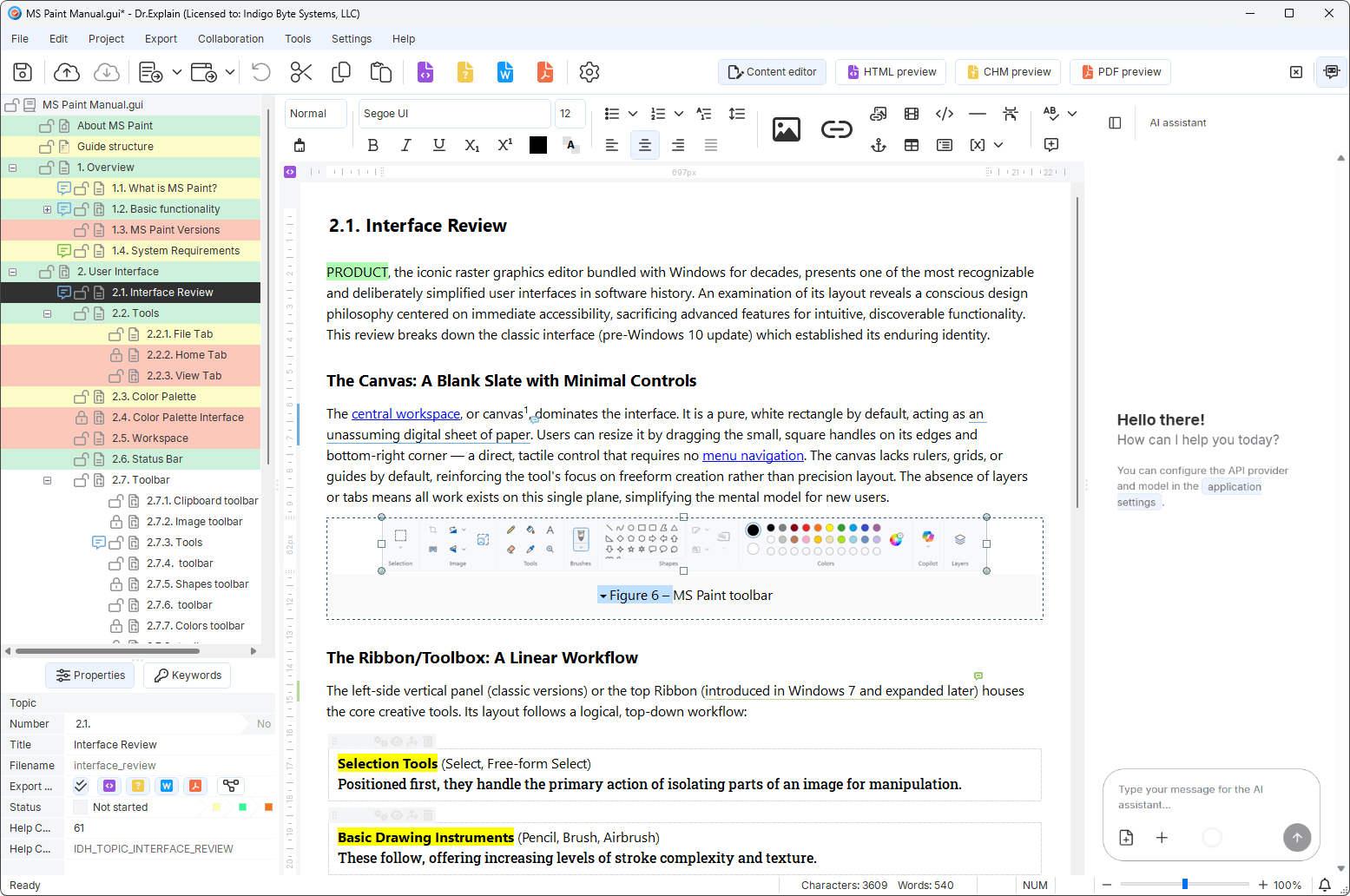Apply Underline formatting

(439, 145)
